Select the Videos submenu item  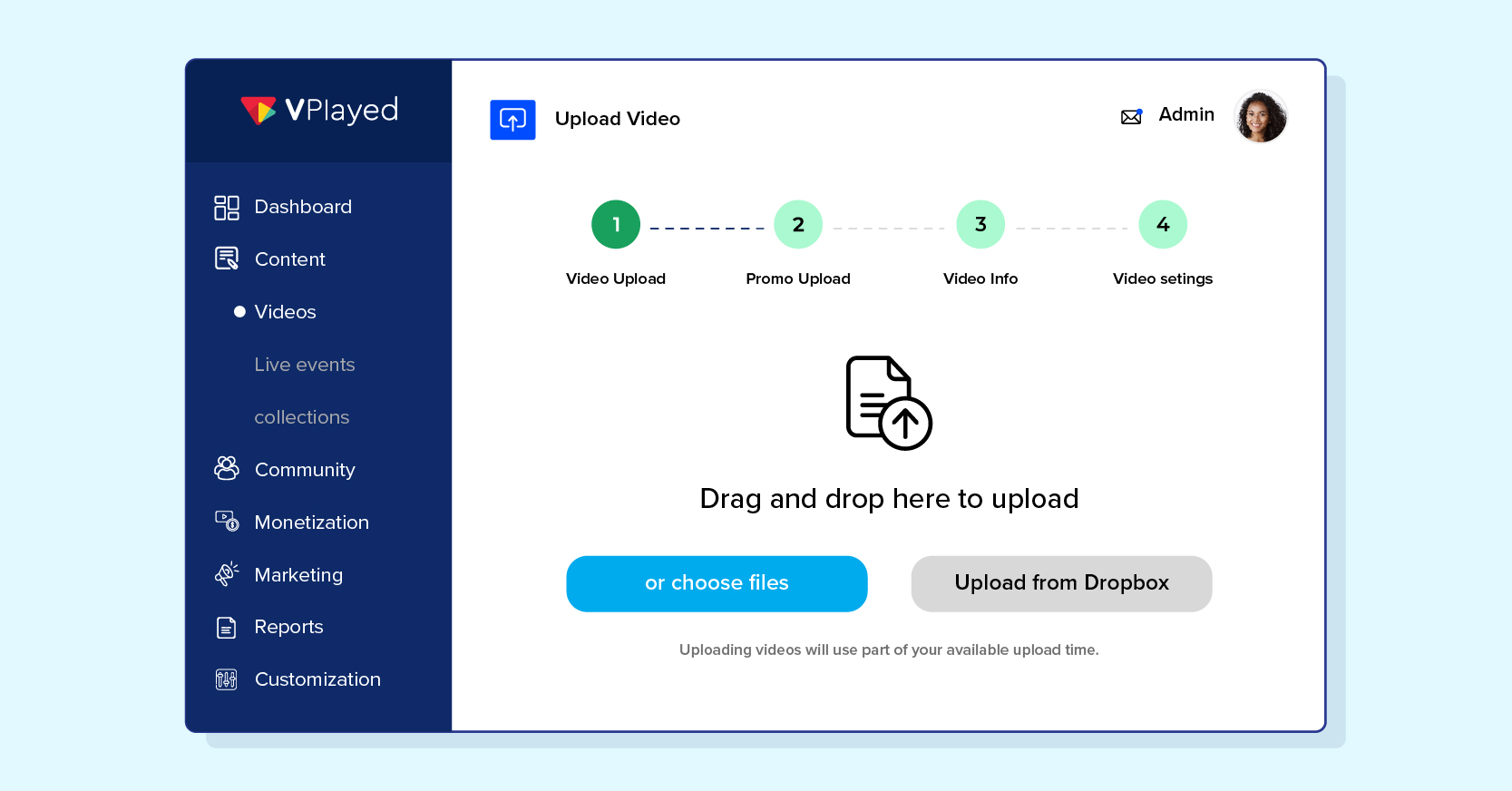tap(285, 312)
